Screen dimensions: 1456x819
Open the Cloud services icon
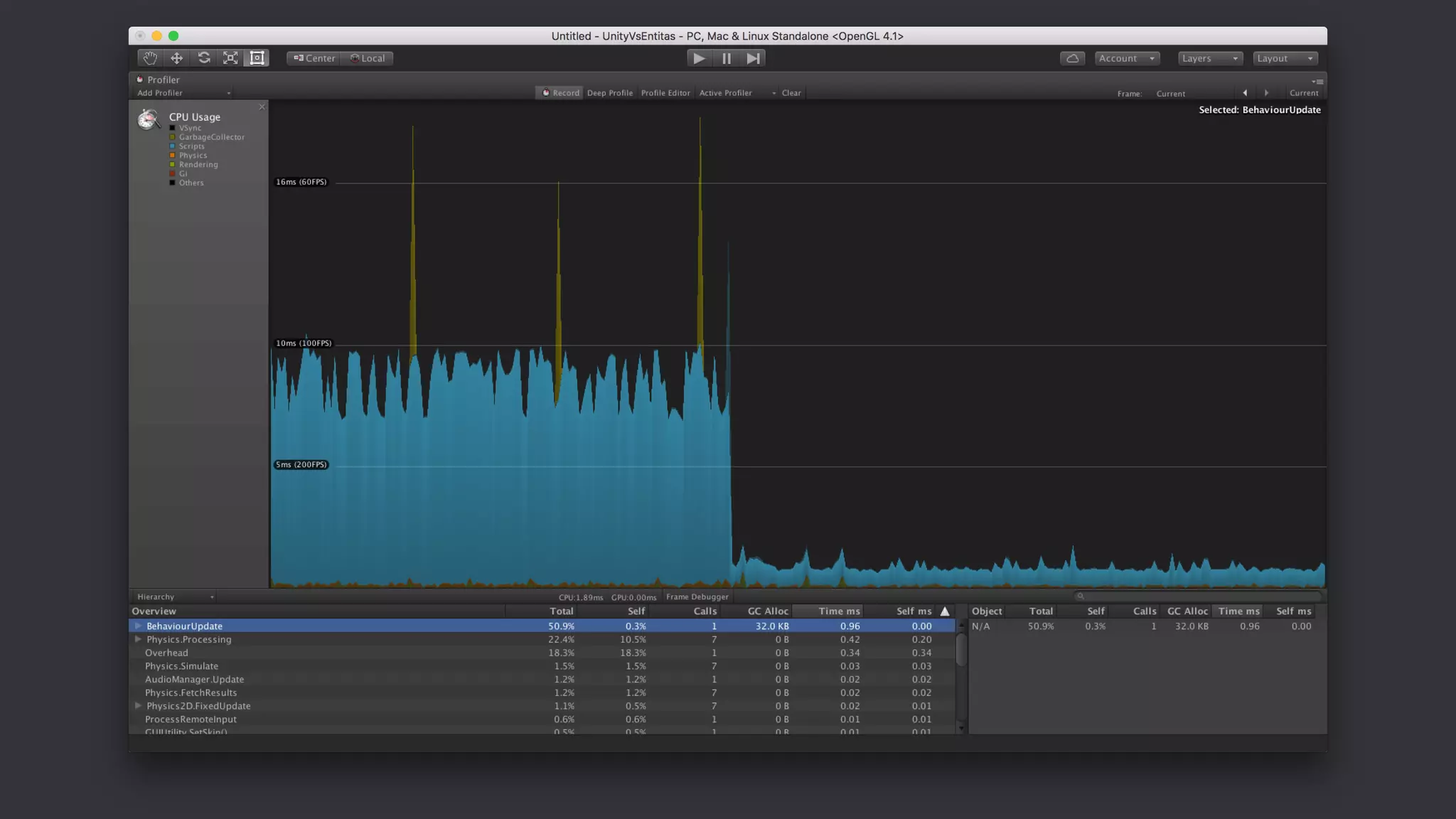[x=1072, y=58]
